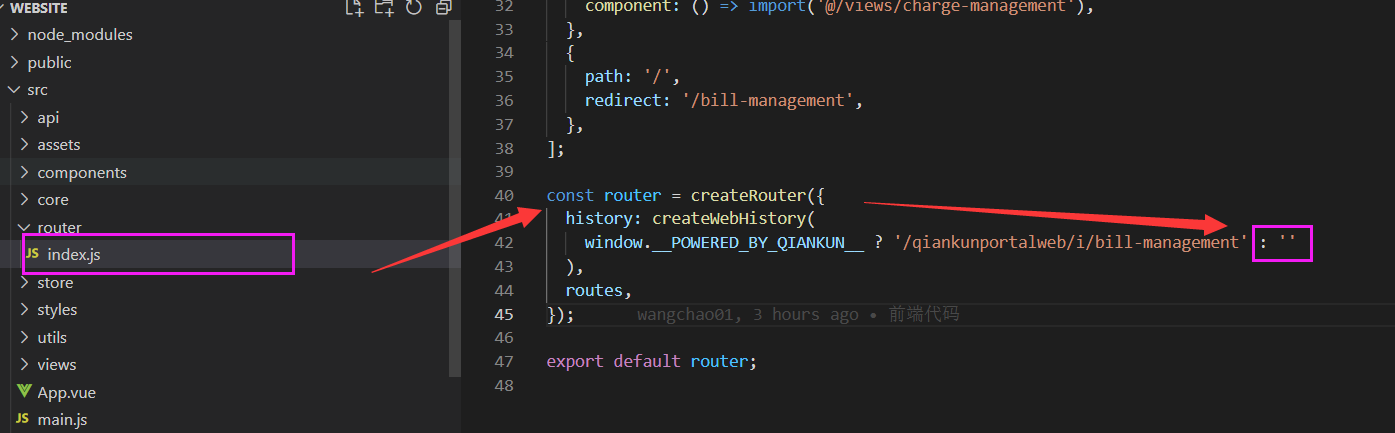
Task: Open the main.js file
Action: (63, 420)
